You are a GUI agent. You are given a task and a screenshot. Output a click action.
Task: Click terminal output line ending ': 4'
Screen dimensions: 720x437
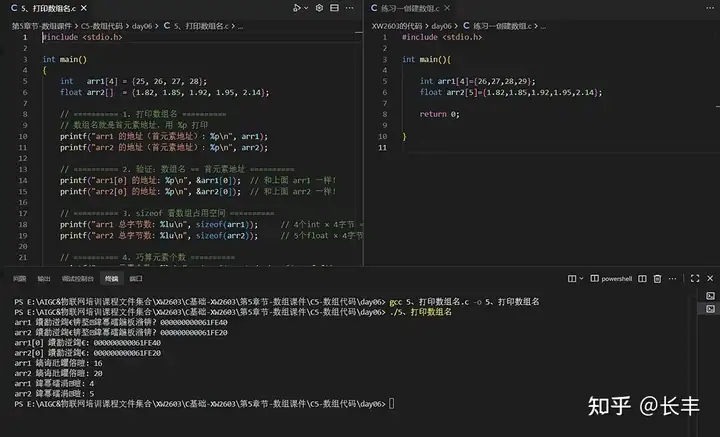54,383
